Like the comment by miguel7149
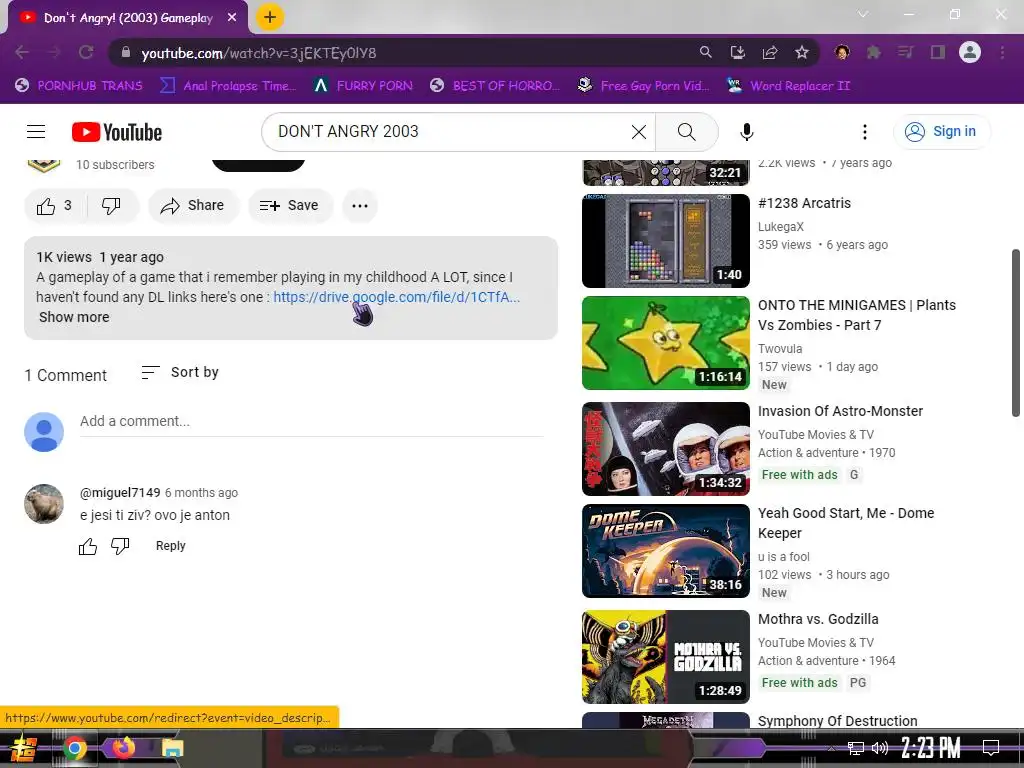This screenshot has width=1024, height=768. (88, 546)
